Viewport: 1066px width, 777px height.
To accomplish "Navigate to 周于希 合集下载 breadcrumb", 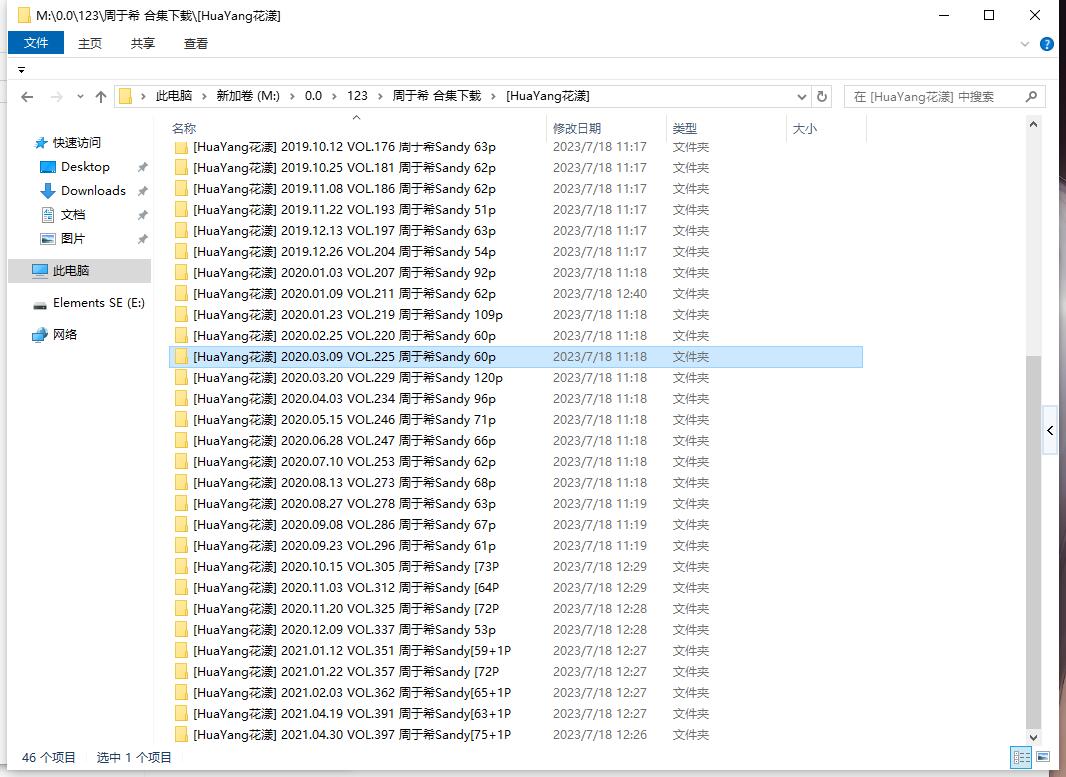I will click(x=436, y=97).
